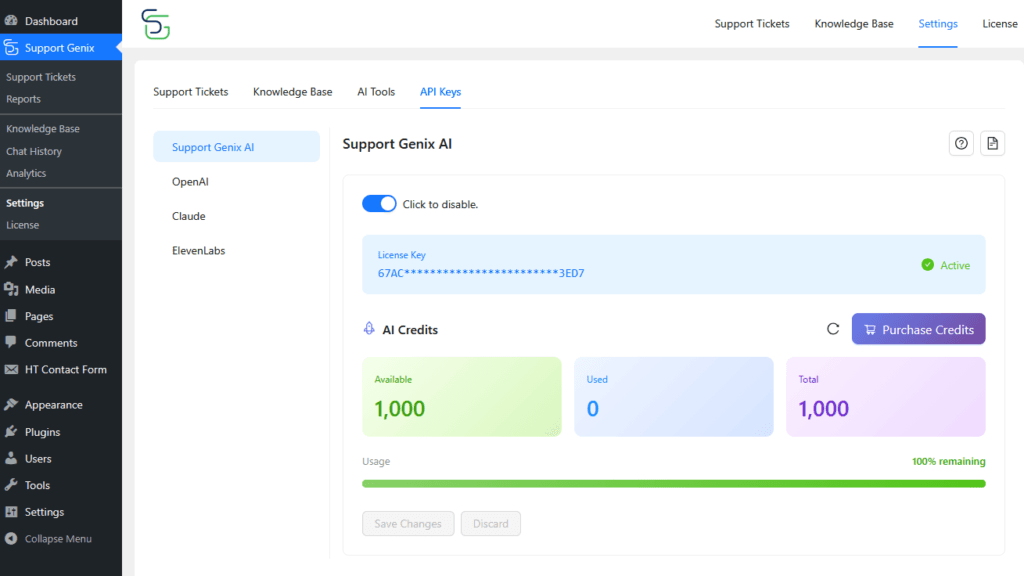Click the Media icon in sidebar
Viewport: 1024px width, 576px height.
coord(11,290)
